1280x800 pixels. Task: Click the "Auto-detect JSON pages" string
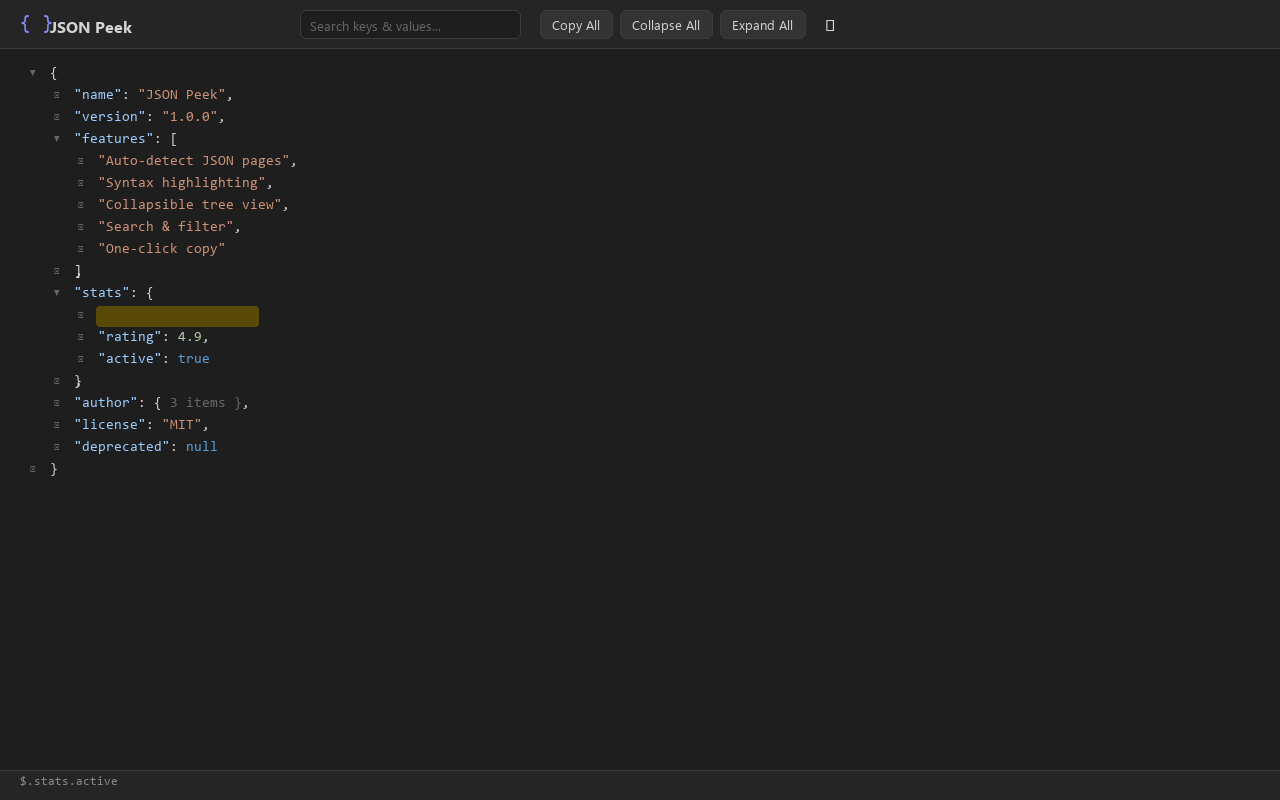[194, 161]
